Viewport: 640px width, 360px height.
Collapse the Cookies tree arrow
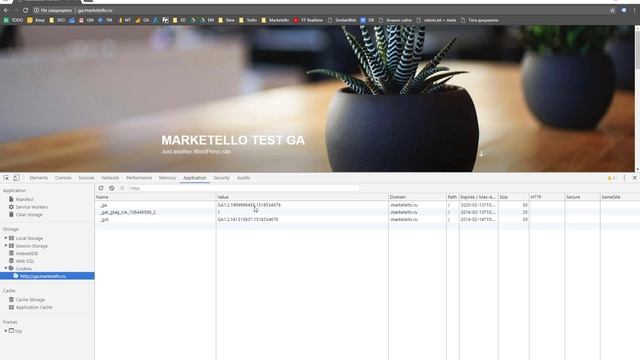(6, 268)
